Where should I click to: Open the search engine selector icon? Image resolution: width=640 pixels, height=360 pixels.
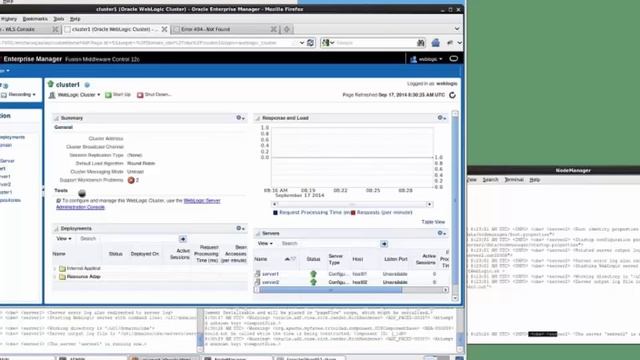[327, 42]
